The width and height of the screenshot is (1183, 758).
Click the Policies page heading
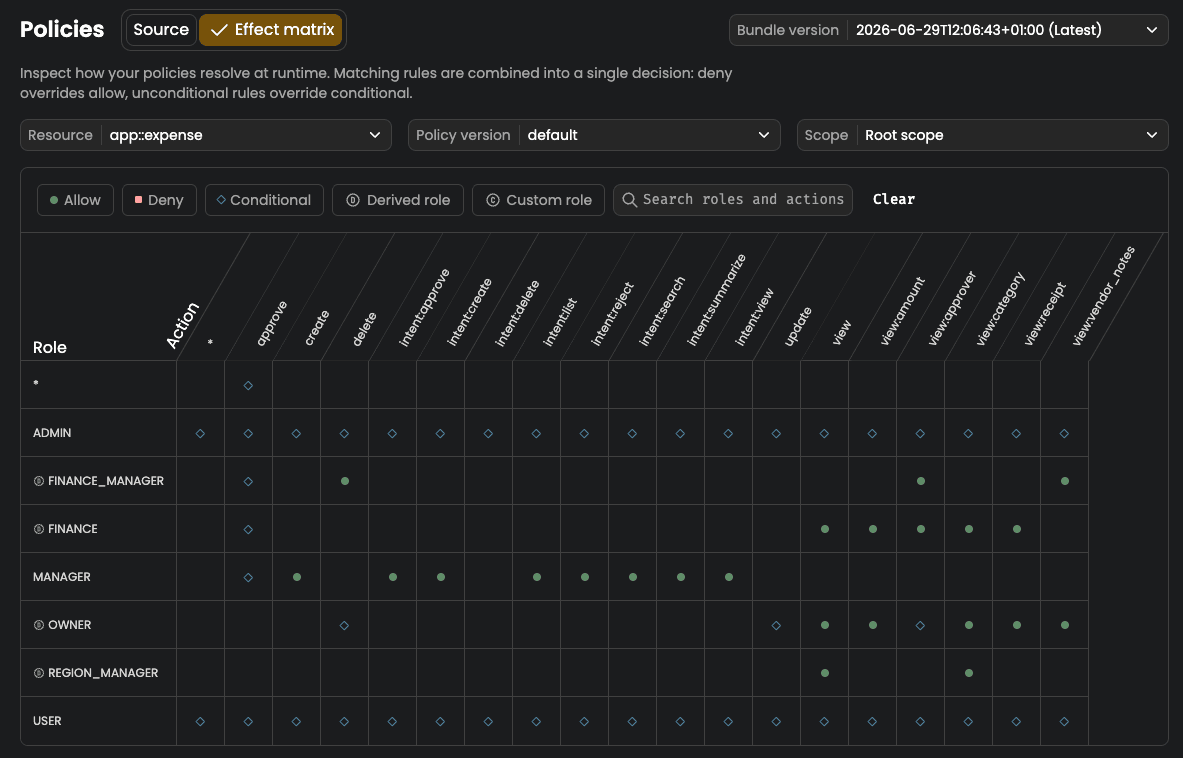pyautogui.click(x=62, y=29)
